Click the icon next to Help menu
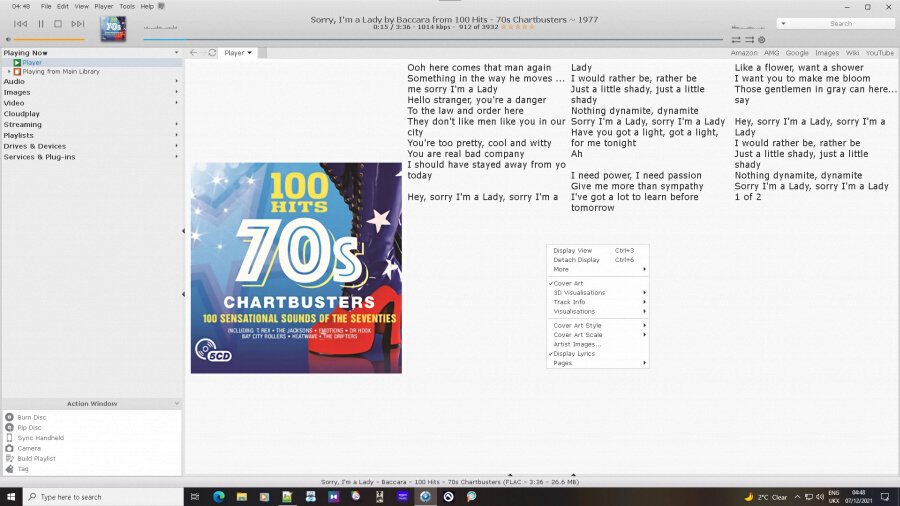Screen dimensions: 900x506 click(x=161, y=6)
